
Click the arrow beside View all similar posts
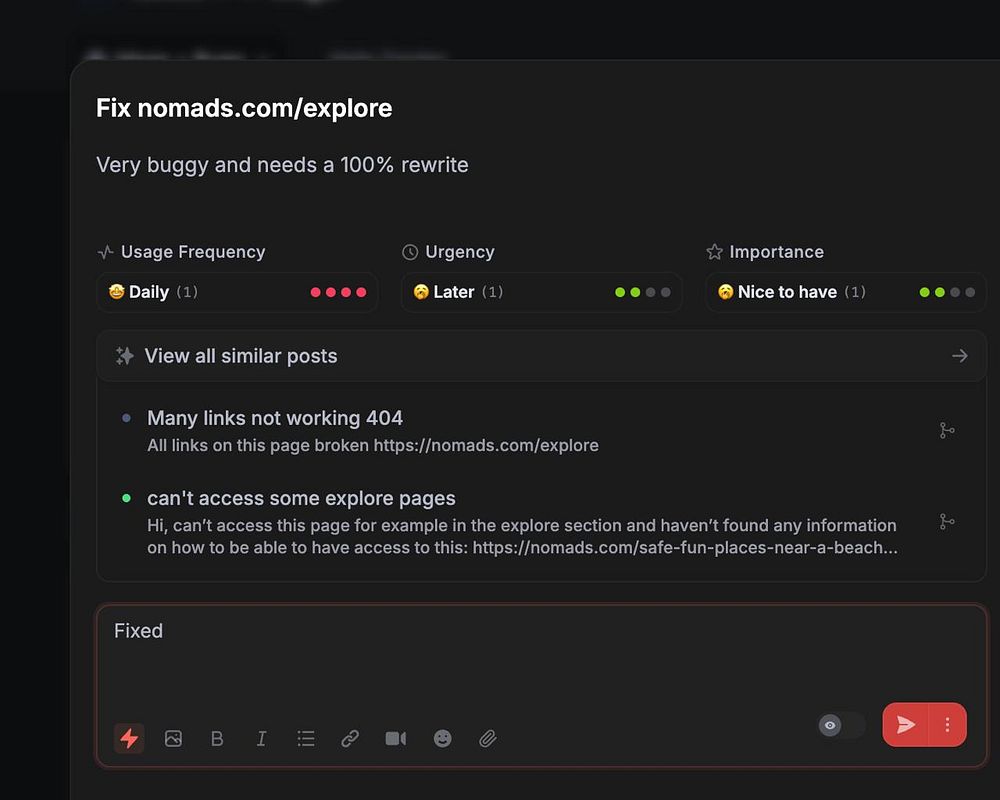point(960,356)
